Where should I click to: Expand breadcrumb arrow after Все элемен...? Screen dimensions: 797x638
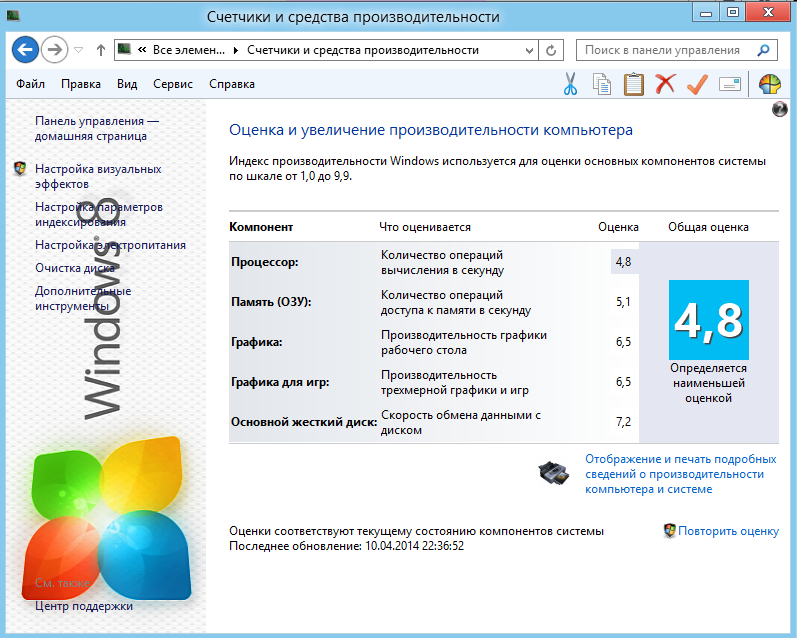(235, 50)
